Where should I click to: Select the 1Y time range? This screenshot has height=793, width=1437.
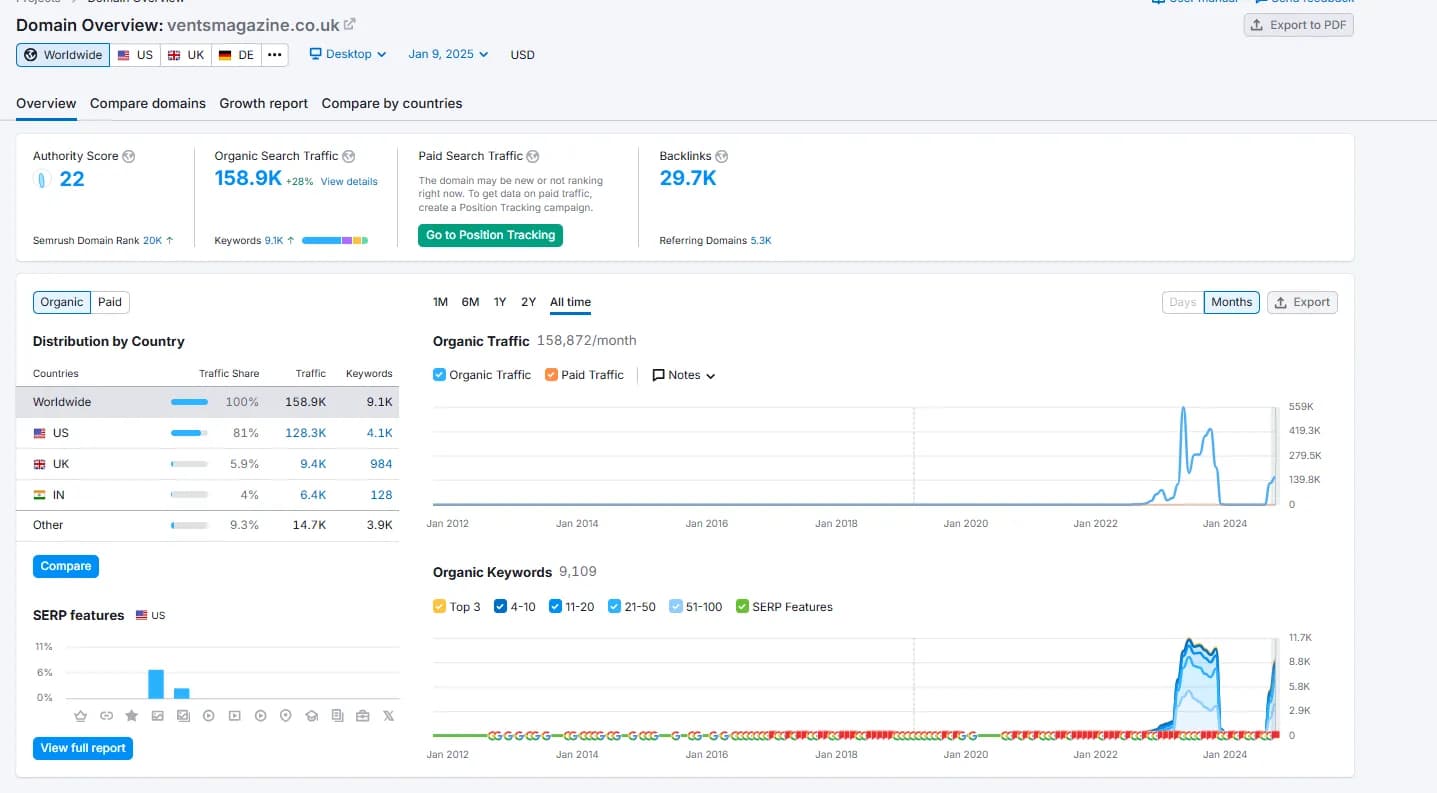[500, 302]
